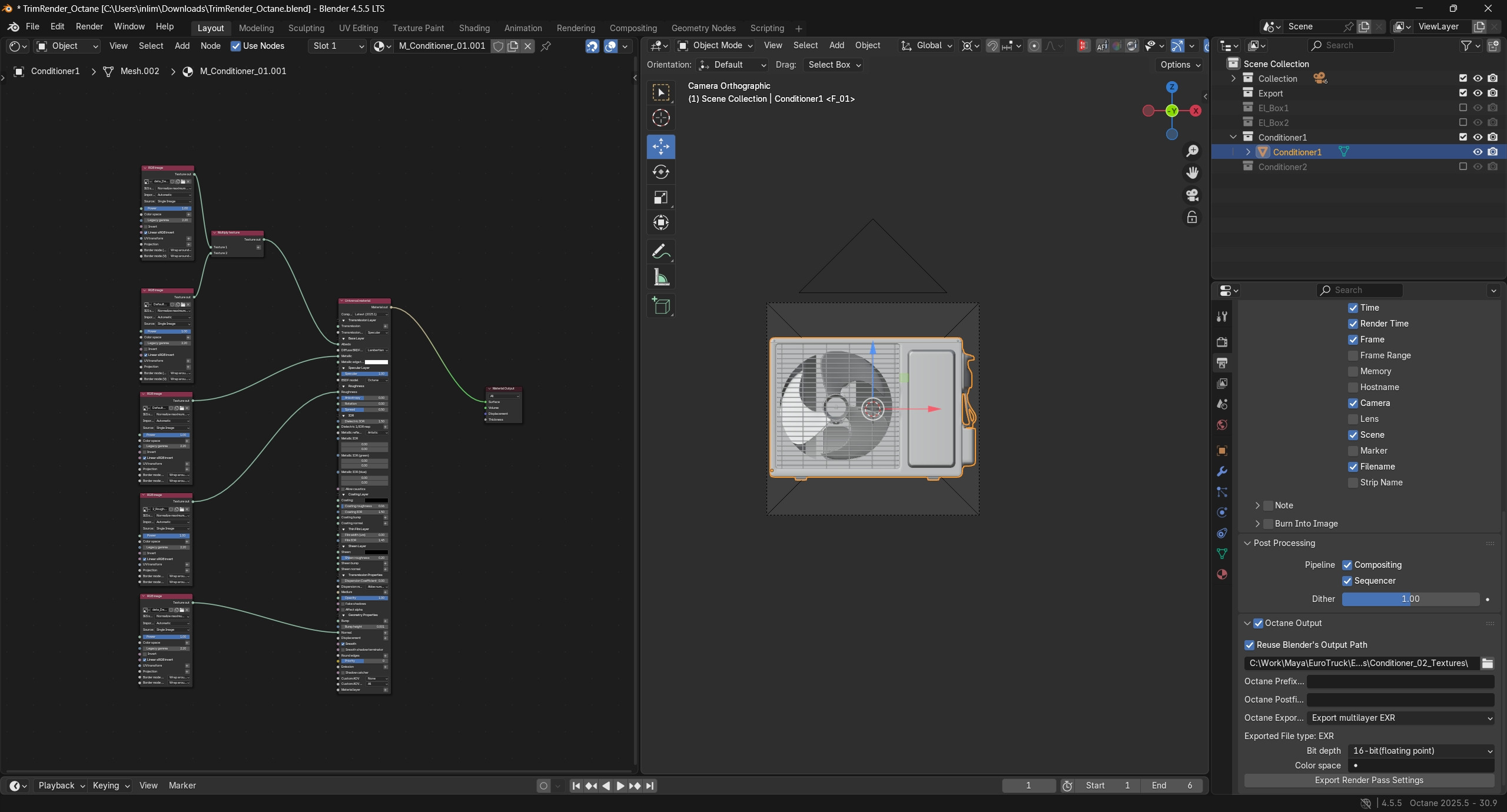Select the Measure tool

tap(660, 277)
